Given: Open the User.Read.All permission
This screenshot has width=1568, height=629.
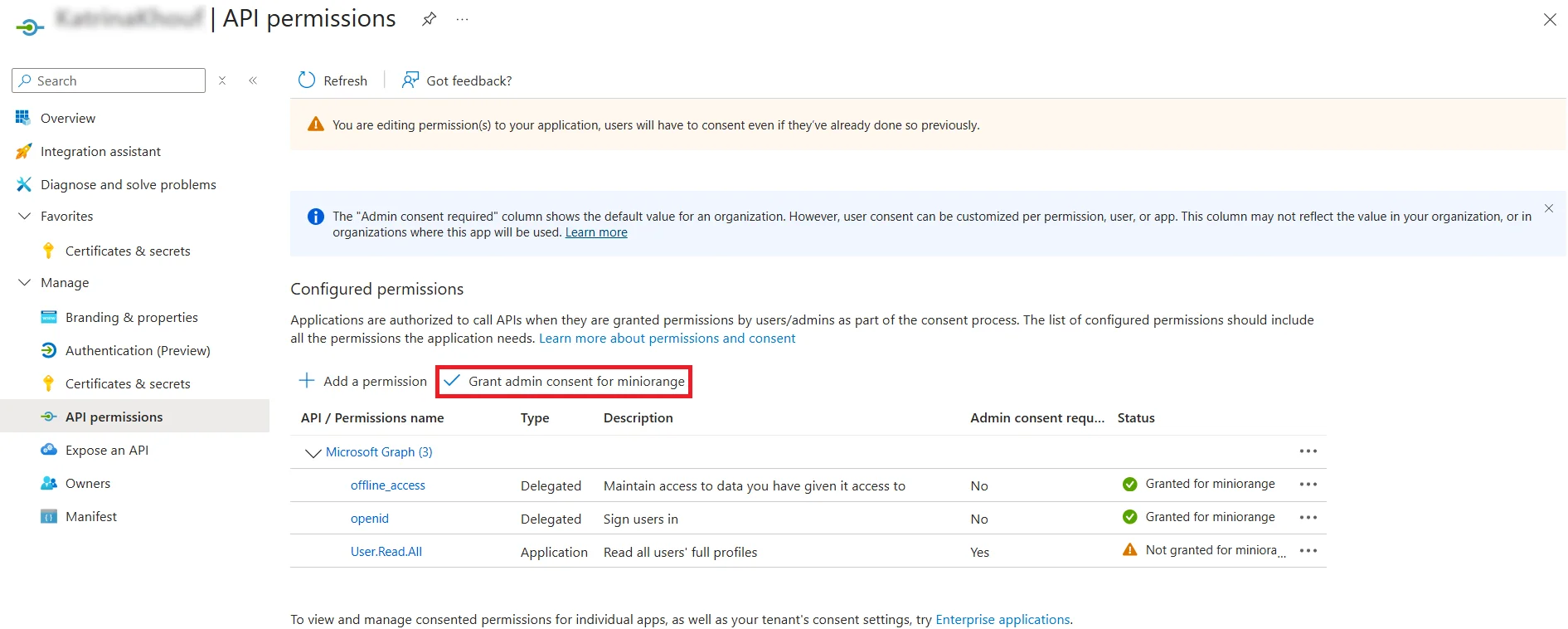Looking at the screenshot, I should [386, 551].
